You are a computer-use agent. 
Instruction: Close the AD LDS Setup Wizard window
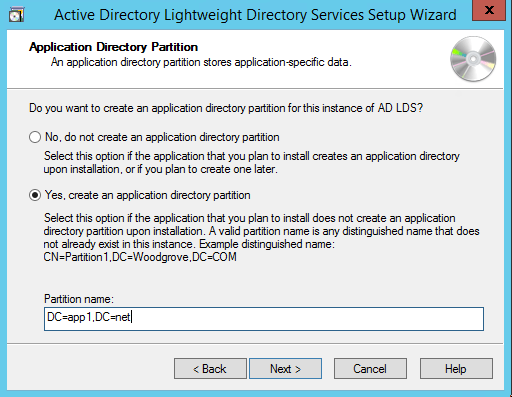click(489, 10)
